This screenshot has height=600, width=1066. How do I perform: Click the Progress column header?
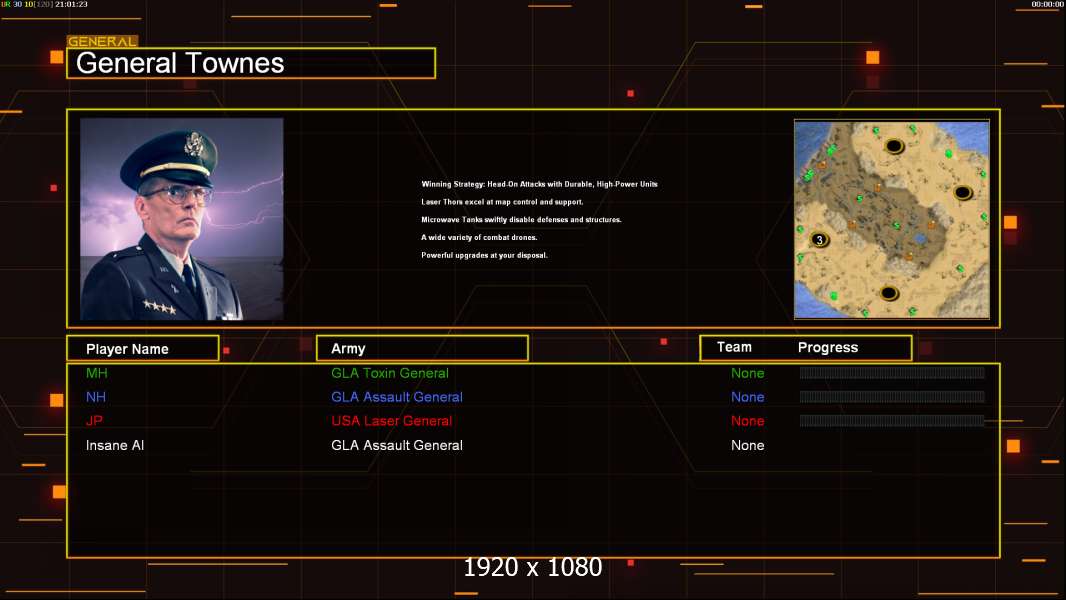pyautogui.click(x=827, y=347)
